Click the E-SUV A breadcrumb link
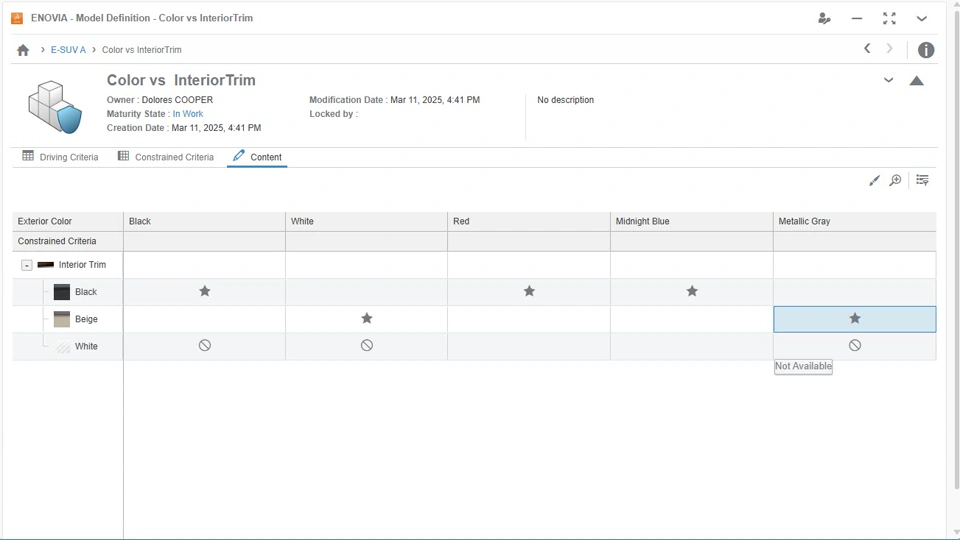This screenshot has width=960, height=540. click(x=68, y=50)
